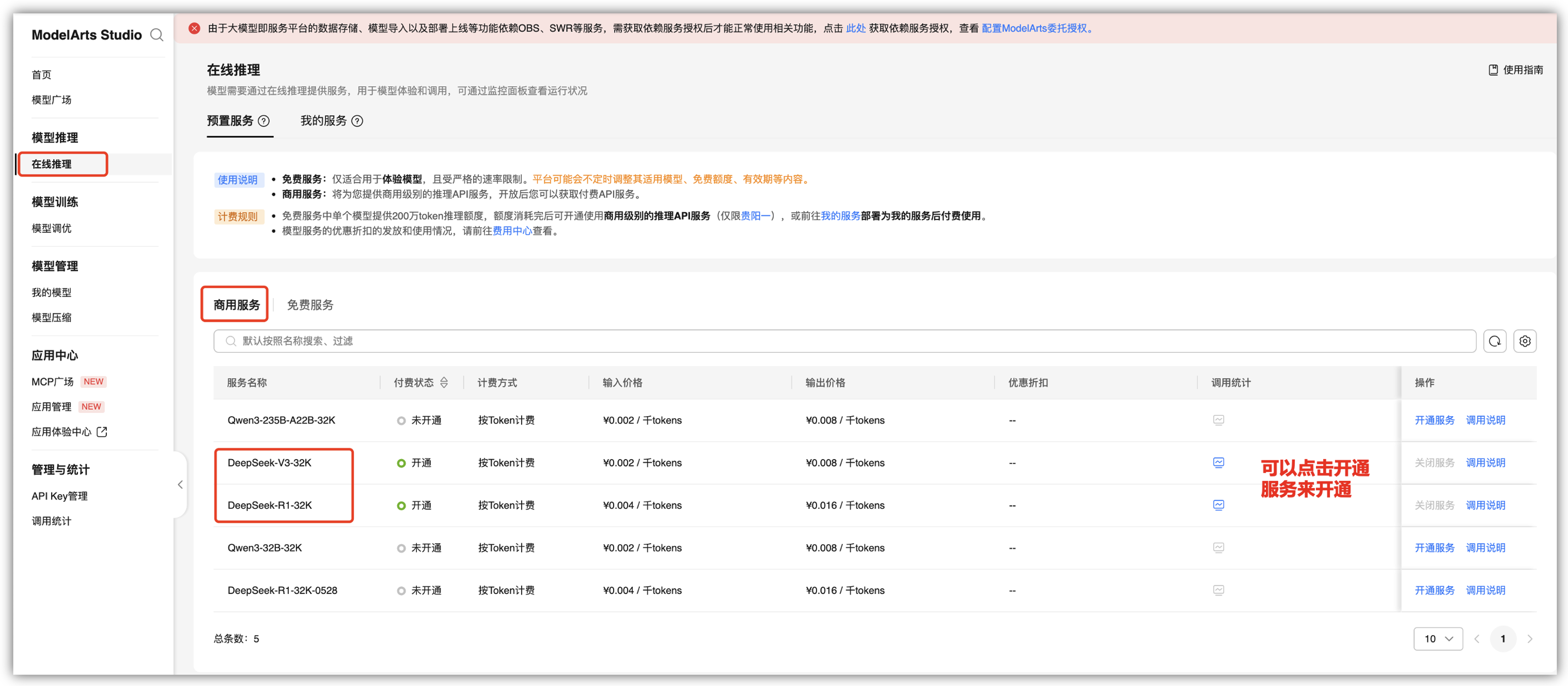Click the 此处 authorization link

[856, 28]
